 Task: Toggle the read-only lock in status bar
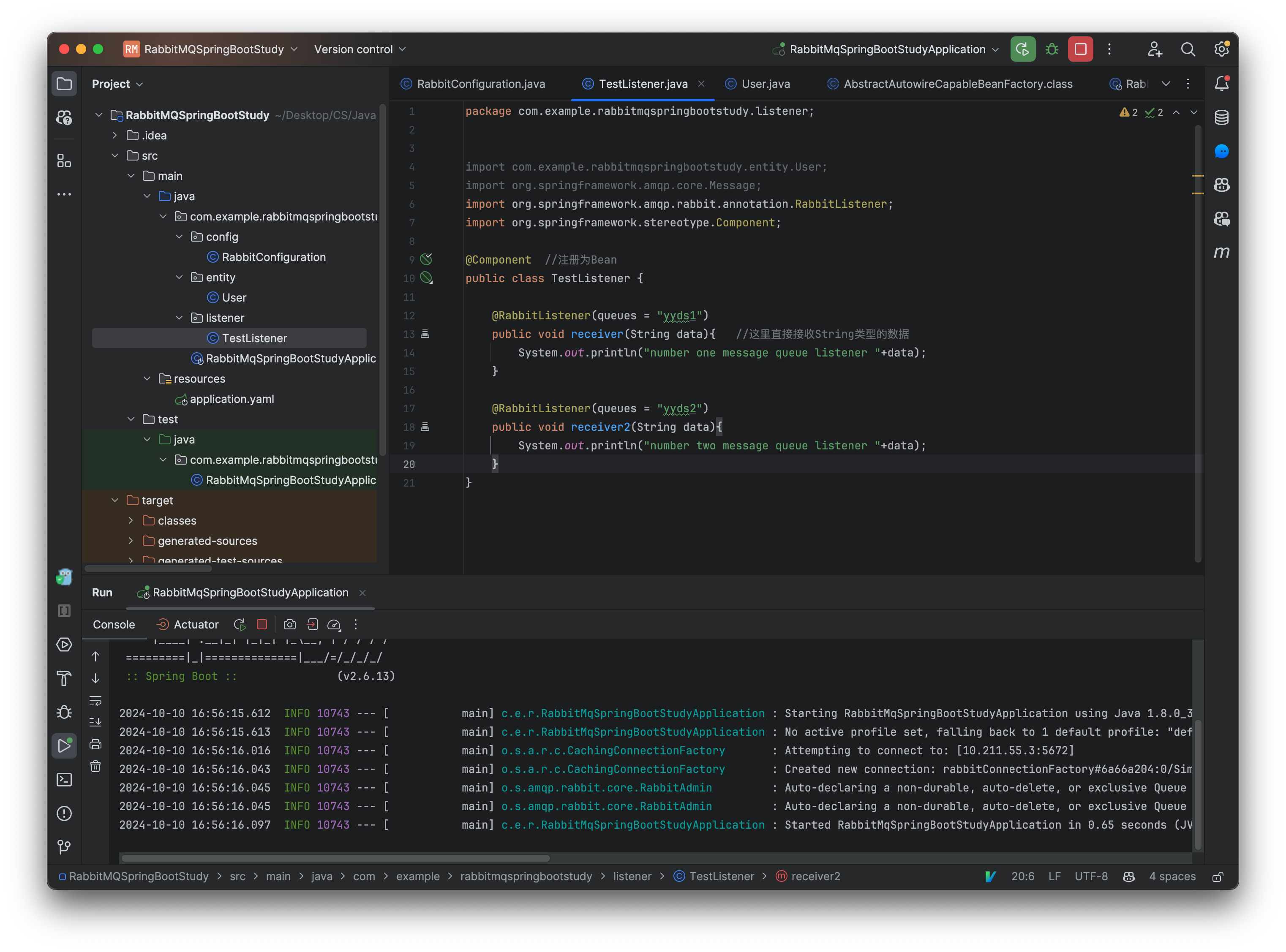click(1218, 876)
